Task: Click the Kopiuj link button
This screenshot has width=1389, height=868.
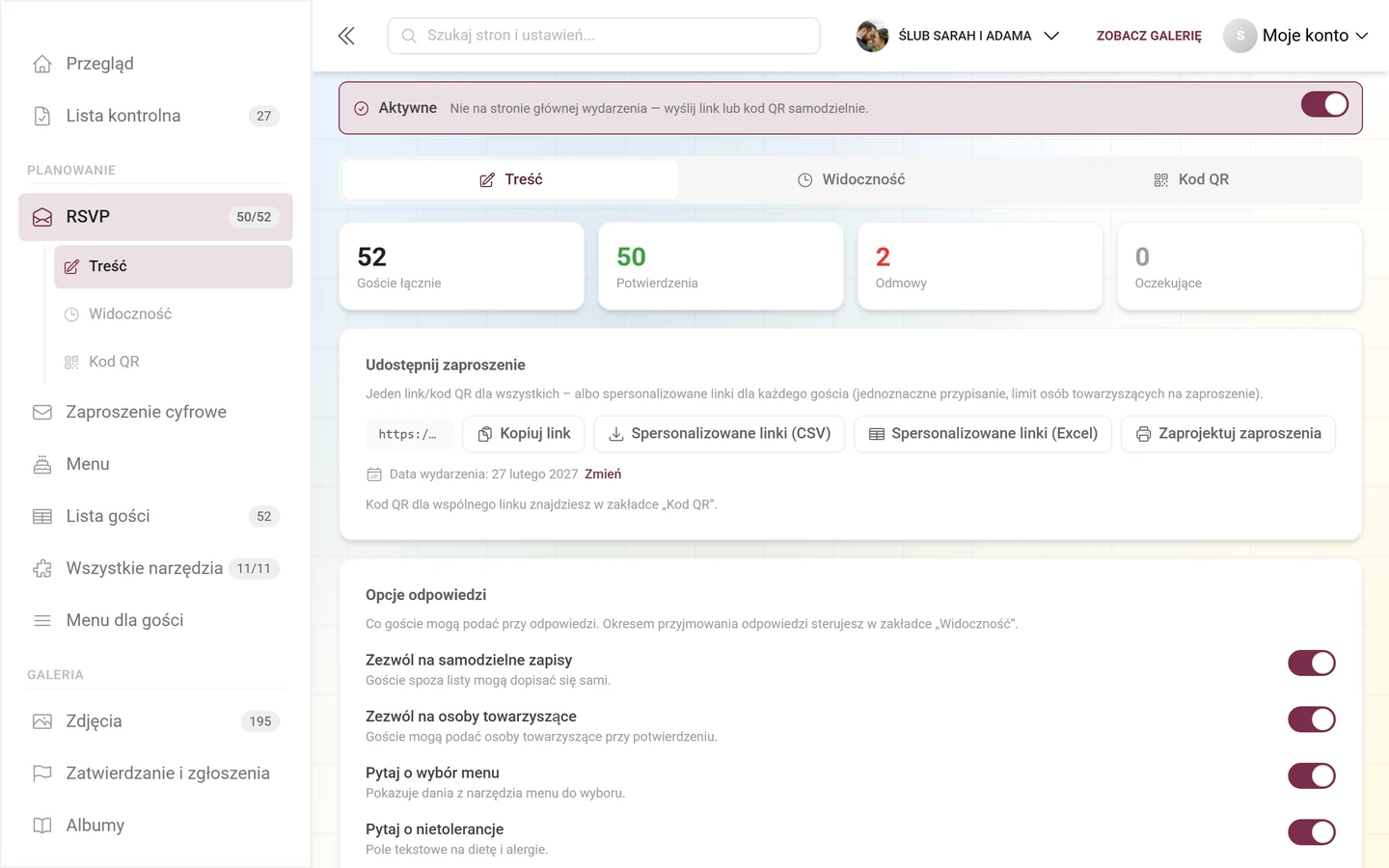Action: [x=524, y=434]
